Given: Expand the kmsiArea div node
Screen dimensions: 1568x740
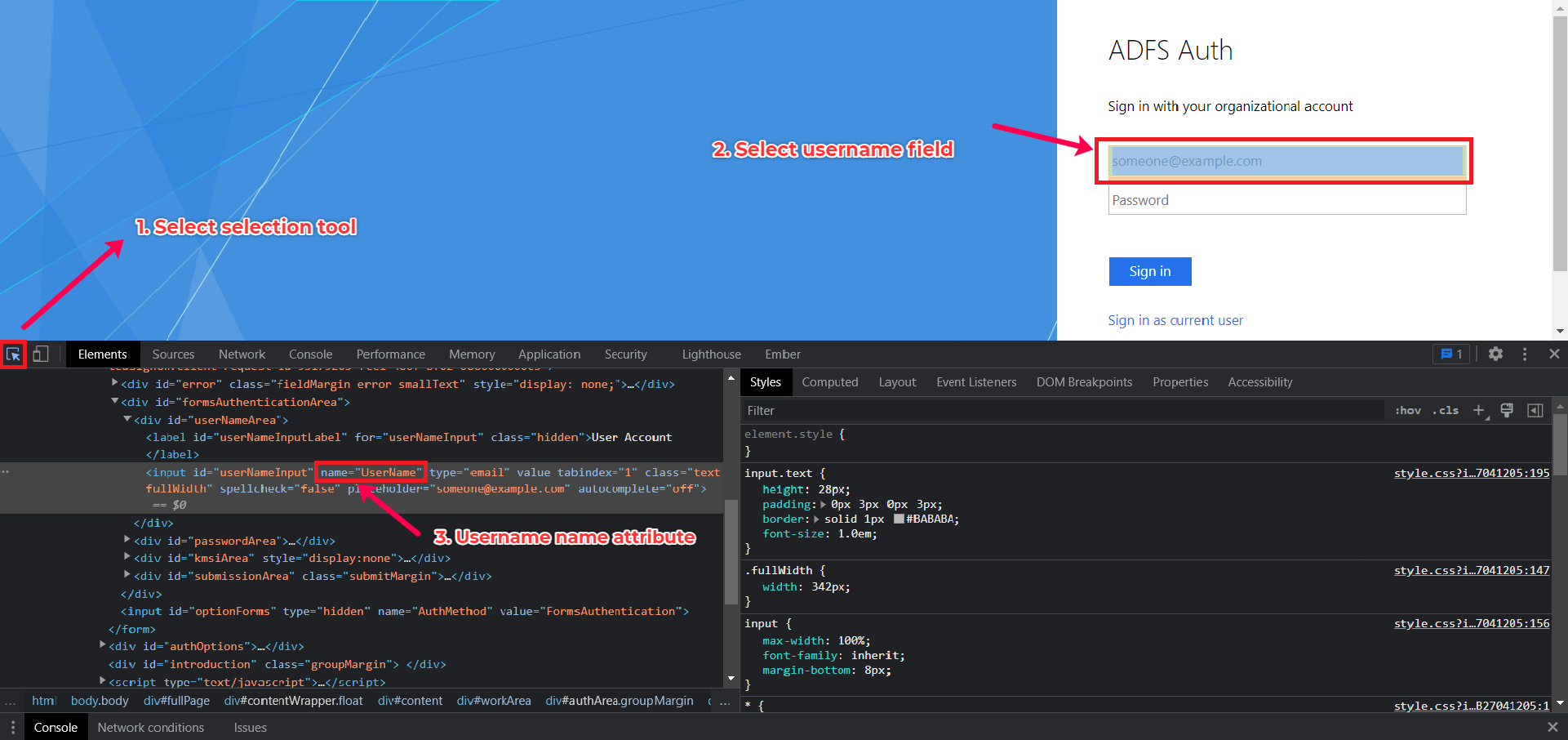Looking at the screenshot, I should click(127, 556).
